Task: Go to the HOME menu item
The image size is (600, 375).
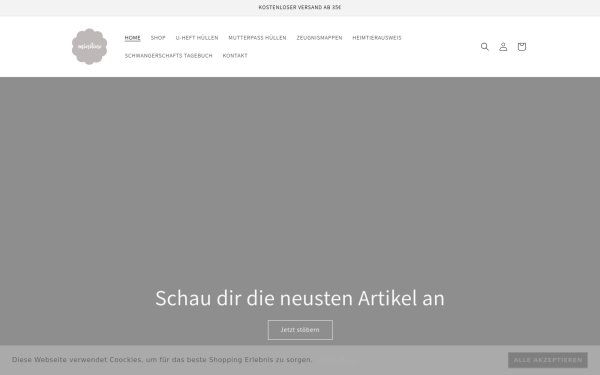Action: pyautogui.click(x=132, y=38)
